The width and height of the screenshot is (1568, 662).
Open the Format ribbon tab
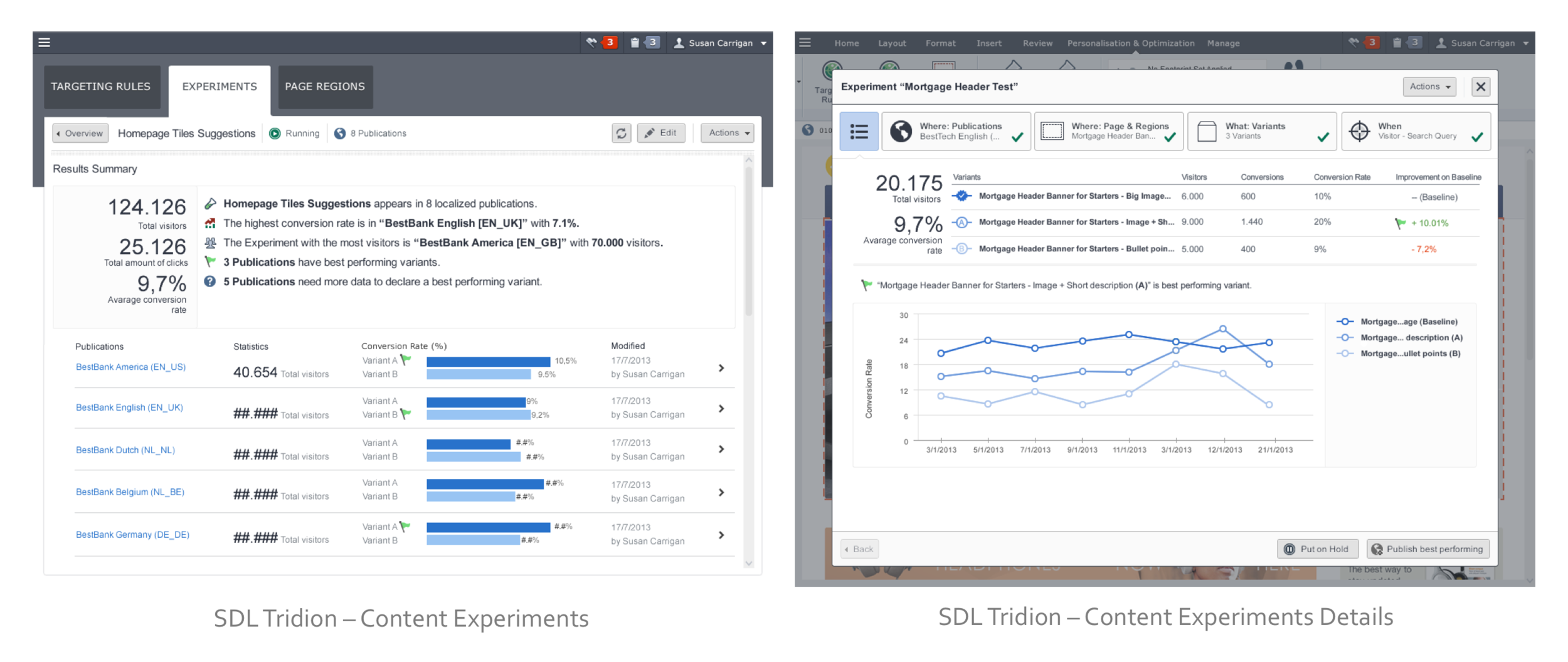click(941, 43)
